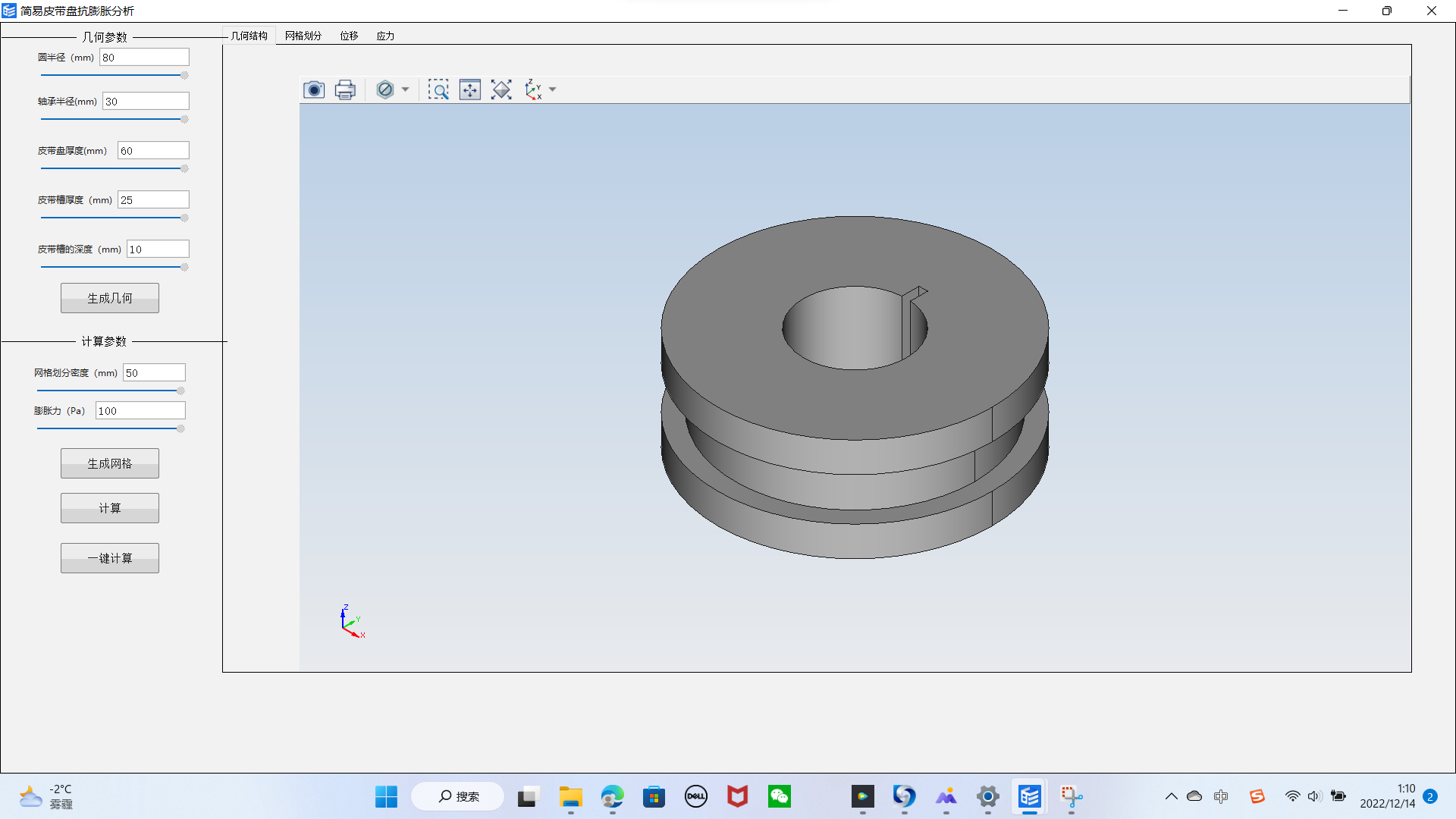Click the 轴承半径 input field
This screenshot has height=819, width=1456.
[x=146, y=102]
